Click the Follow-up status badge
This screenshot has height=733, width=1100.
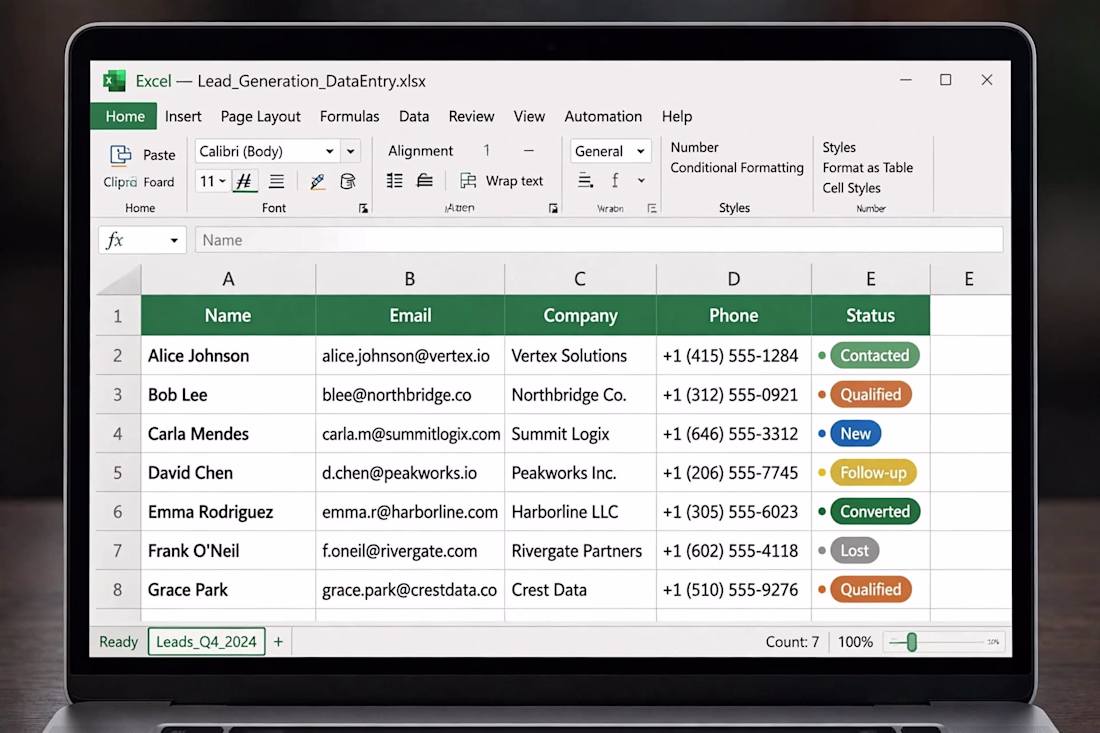point(873,473)
